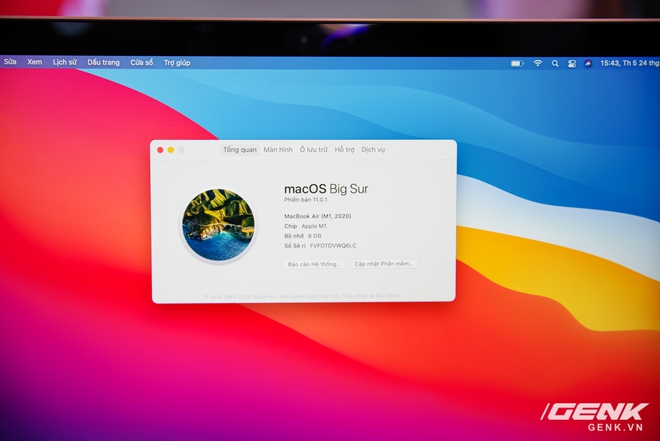Click the menu bar clock 15:43
Viewport: 660px width, 441px height.
630,63
